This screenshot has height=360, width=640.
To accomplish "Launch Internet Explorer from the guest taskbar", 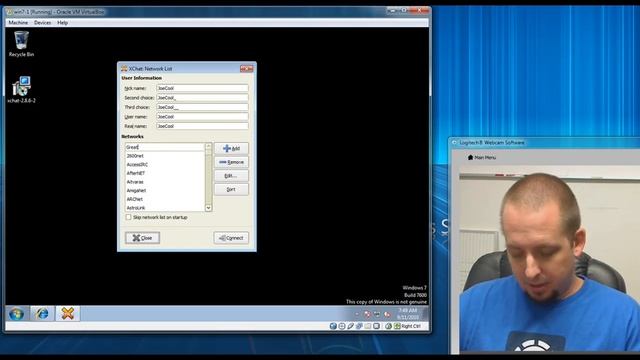I will tap(42, 313).
